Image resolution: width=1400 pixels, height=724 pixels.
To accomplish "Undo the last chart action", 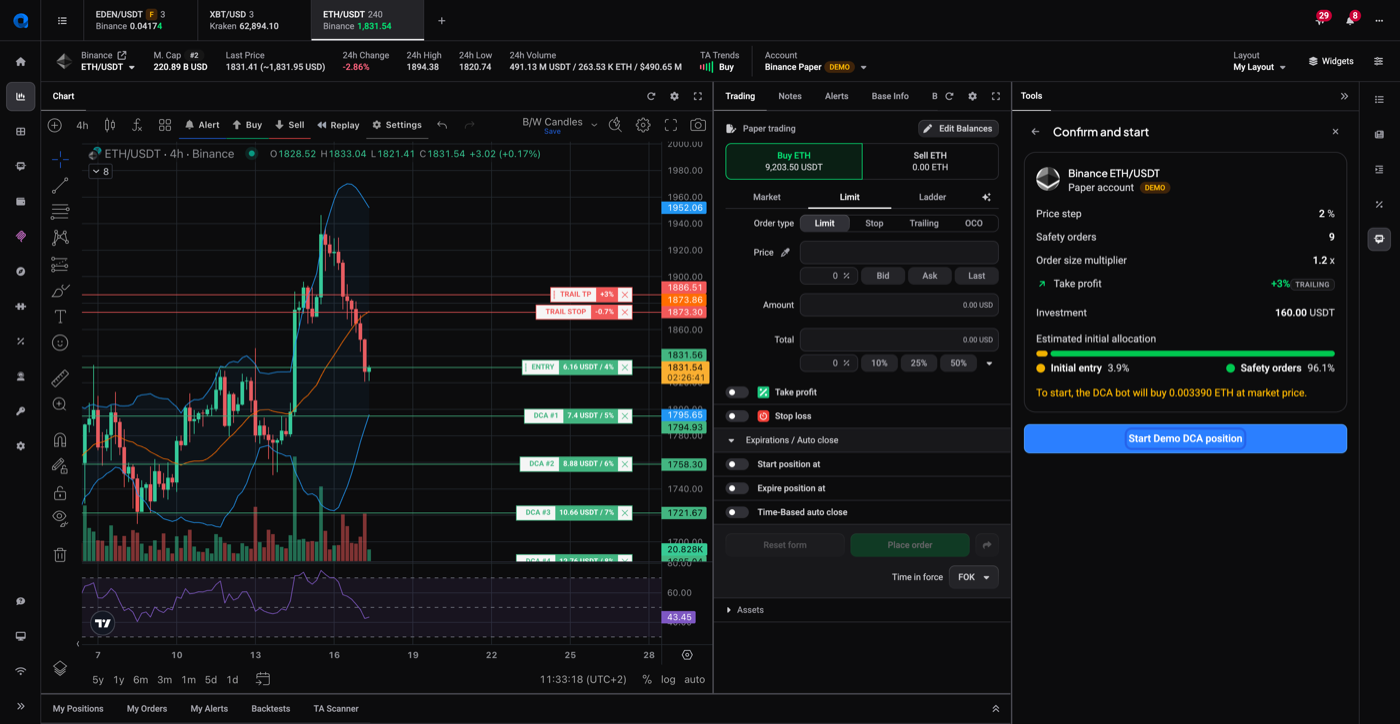I will [x=442, y=125].
